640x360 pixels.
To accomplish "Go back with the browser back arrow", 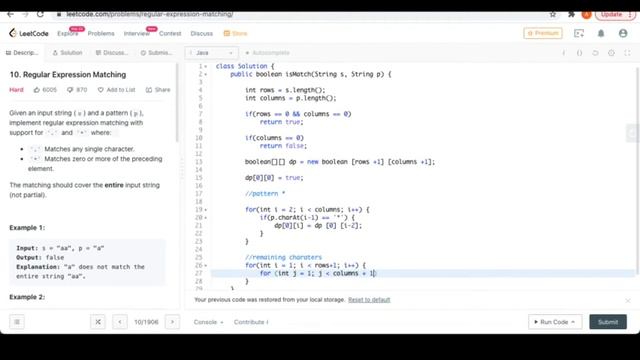I will pos(10,14).
